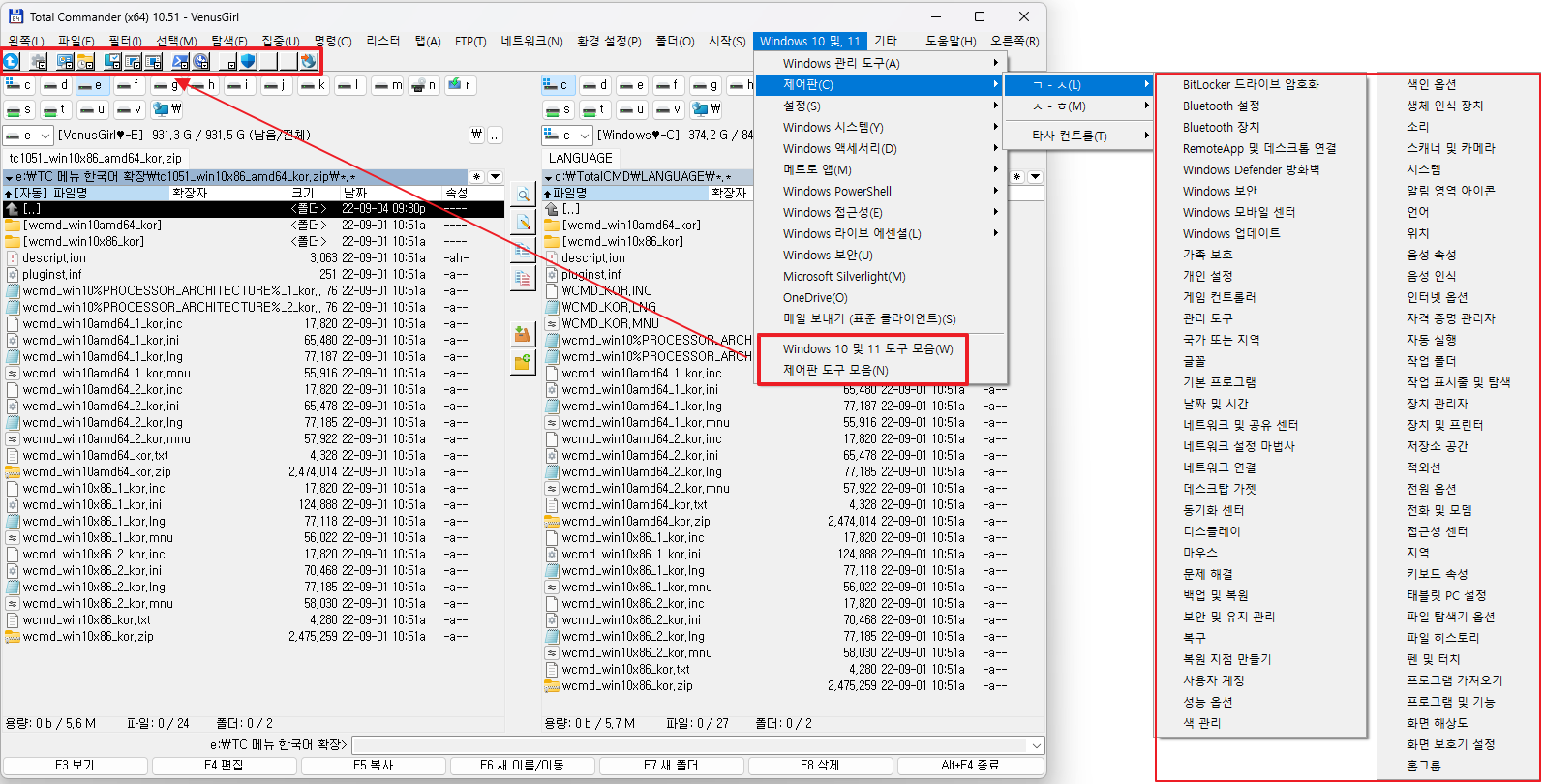The image size is (1544, 784).
Task: Click the Total Commander title bar icon
Action: click(15, 16)
